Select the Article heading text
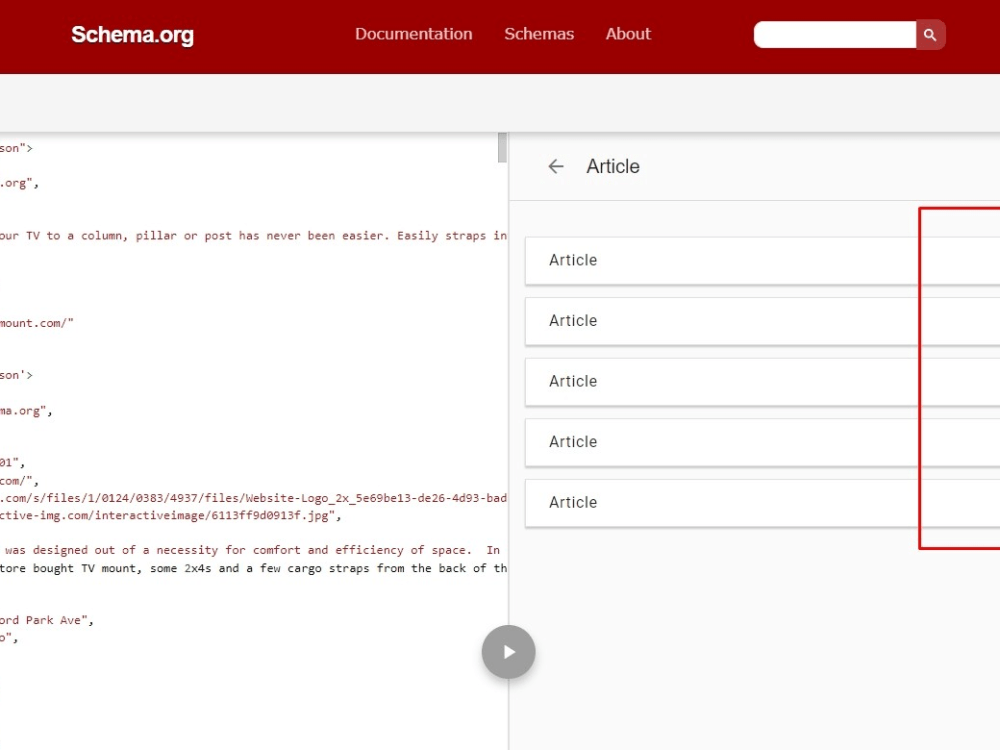Screen dimensions: 1000x750 point(613,167)
